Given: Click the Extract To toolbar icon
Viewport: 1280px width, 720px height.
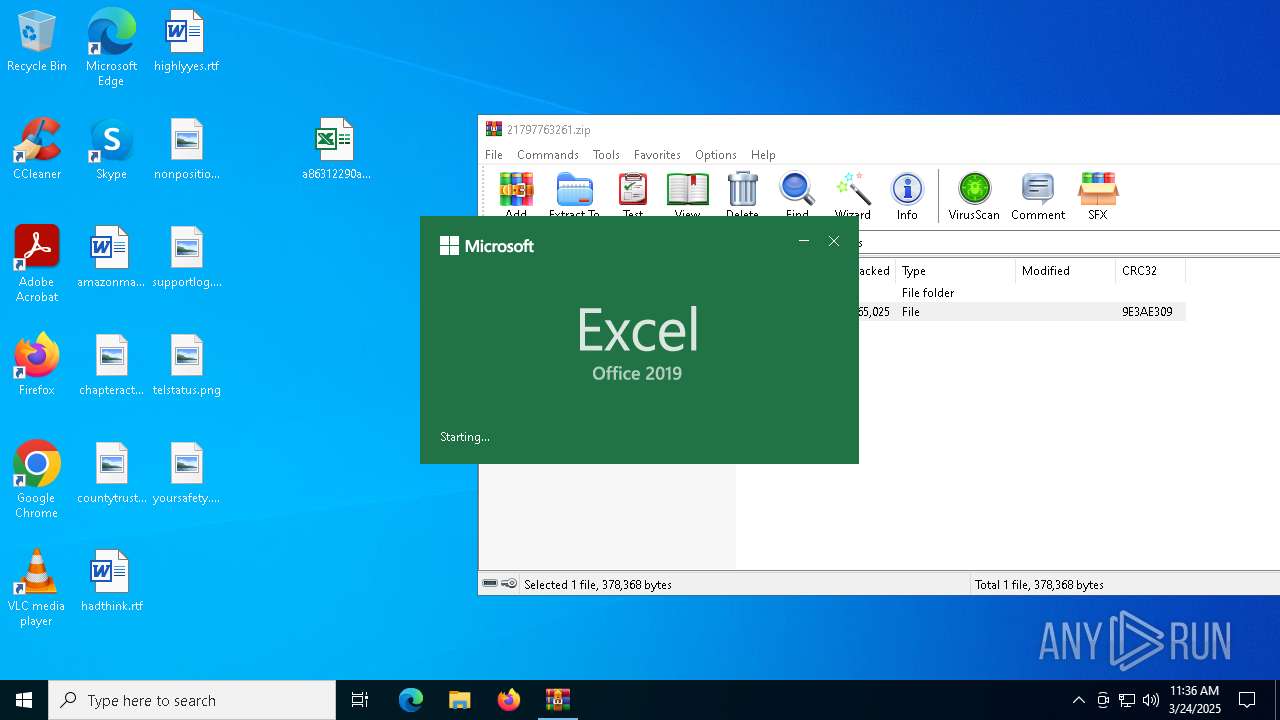Looking at the screenshot, I should coord(574,193).
